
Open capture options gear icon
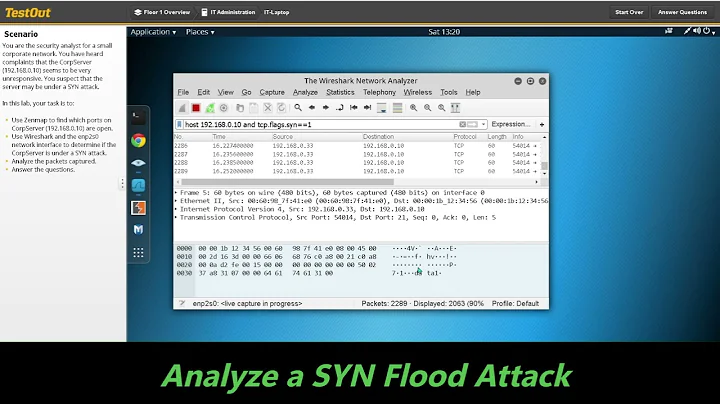click(x=224, y=108)
